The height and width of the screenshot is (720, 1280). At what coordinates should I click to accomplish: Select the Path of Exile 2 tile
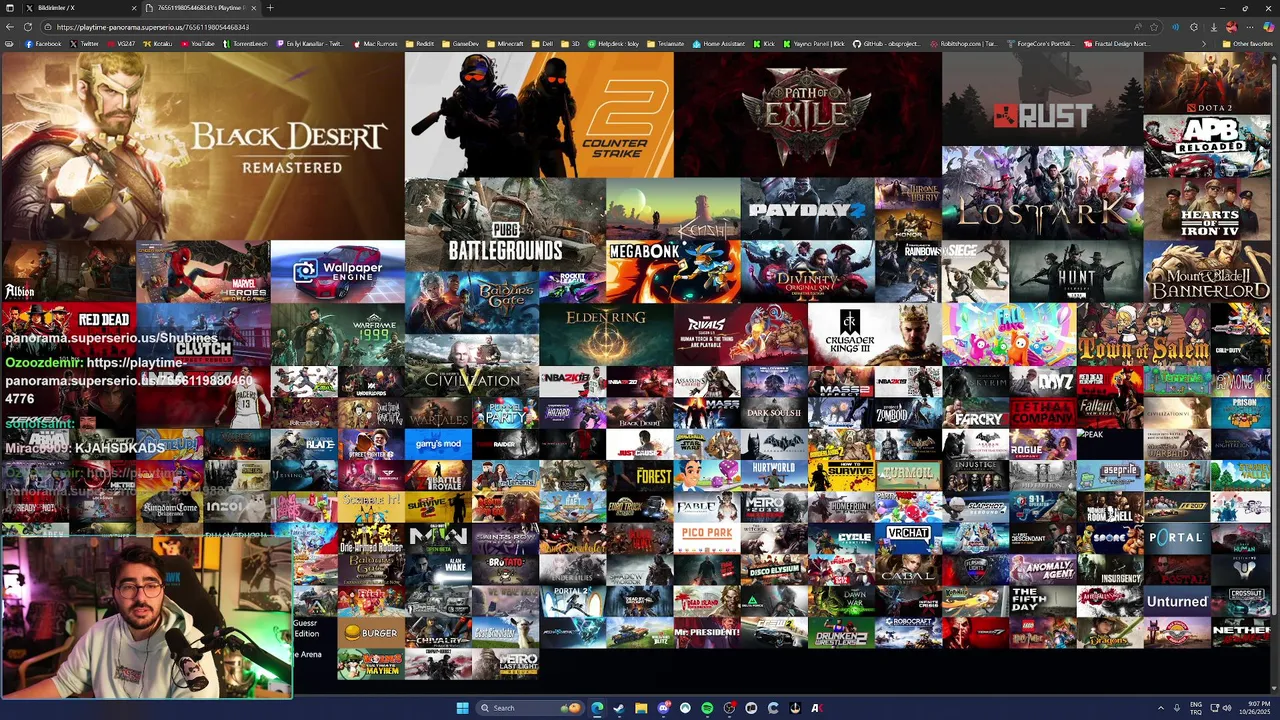click(x=807, y=114)
